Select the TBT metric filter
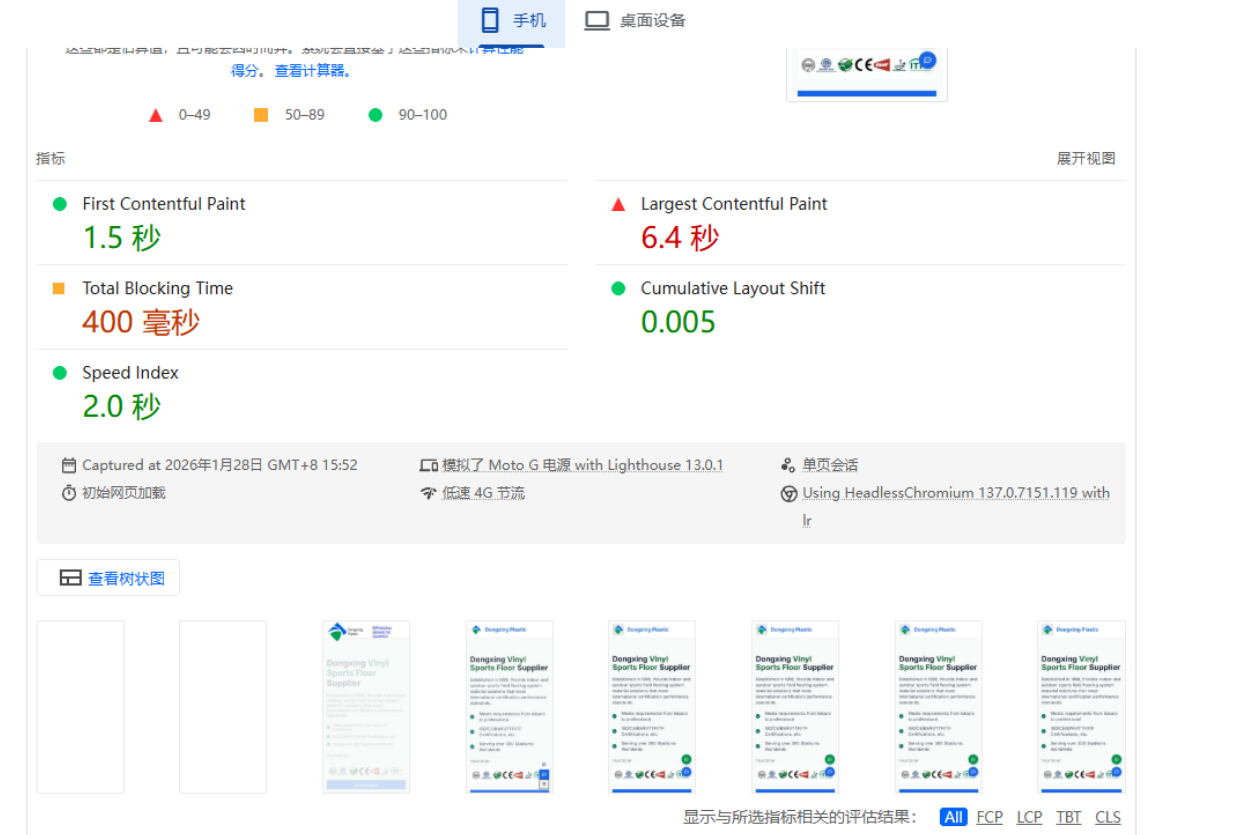The image size is (1243, 835). (x=1068, y=817)
